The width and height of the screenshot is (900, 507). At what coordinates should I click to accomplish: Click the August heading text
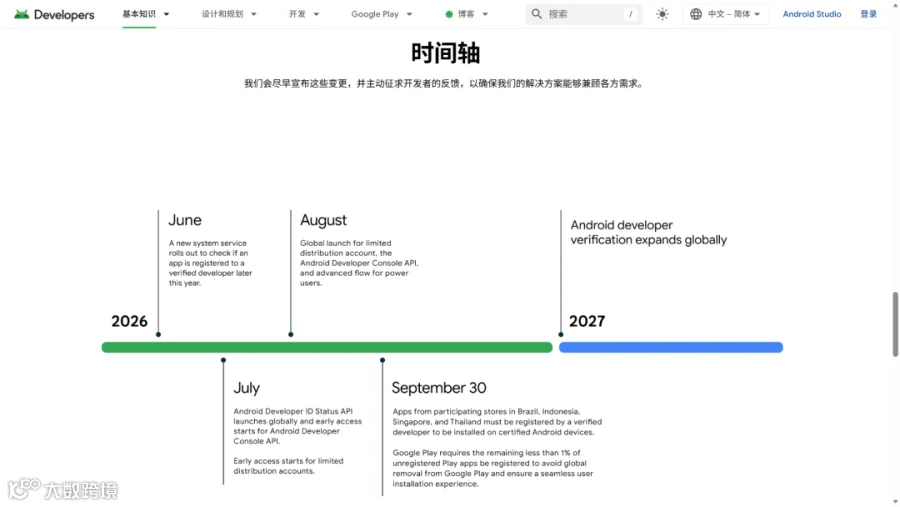(x=323, y=220)
